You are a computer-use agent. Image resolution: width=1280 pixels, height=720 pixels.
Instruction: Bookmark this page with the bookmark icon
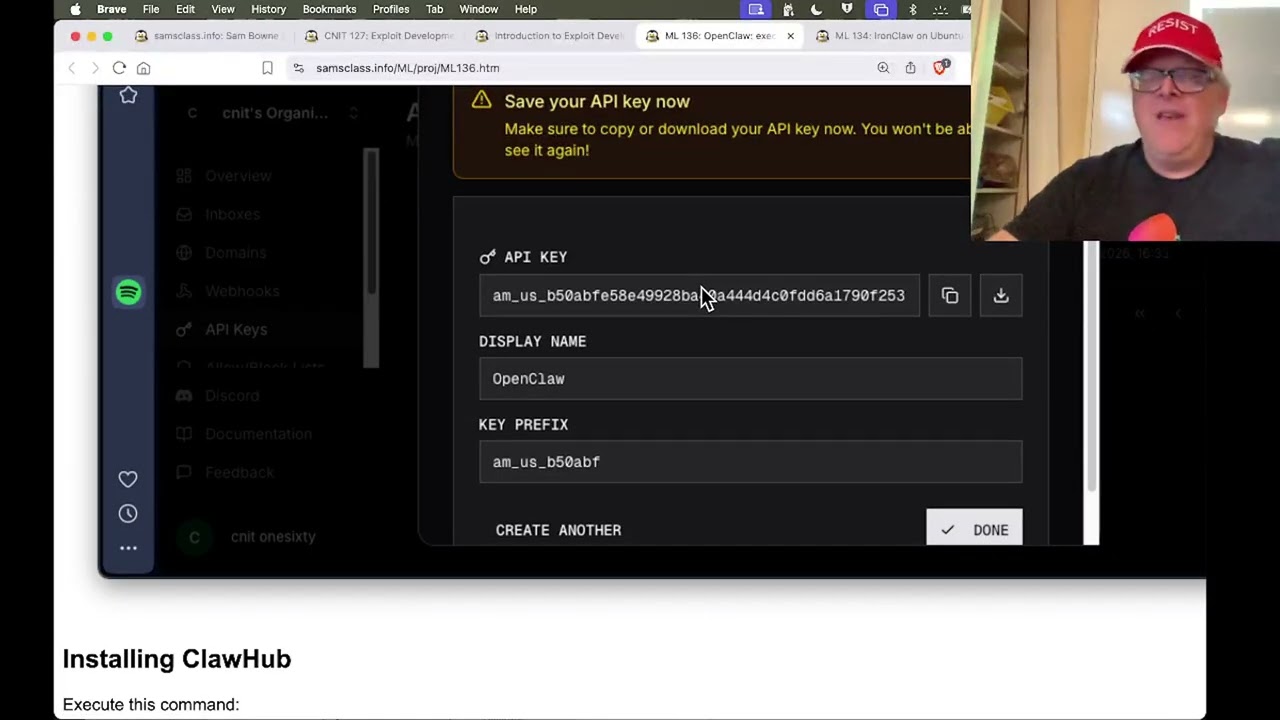[x=267, y=68]
